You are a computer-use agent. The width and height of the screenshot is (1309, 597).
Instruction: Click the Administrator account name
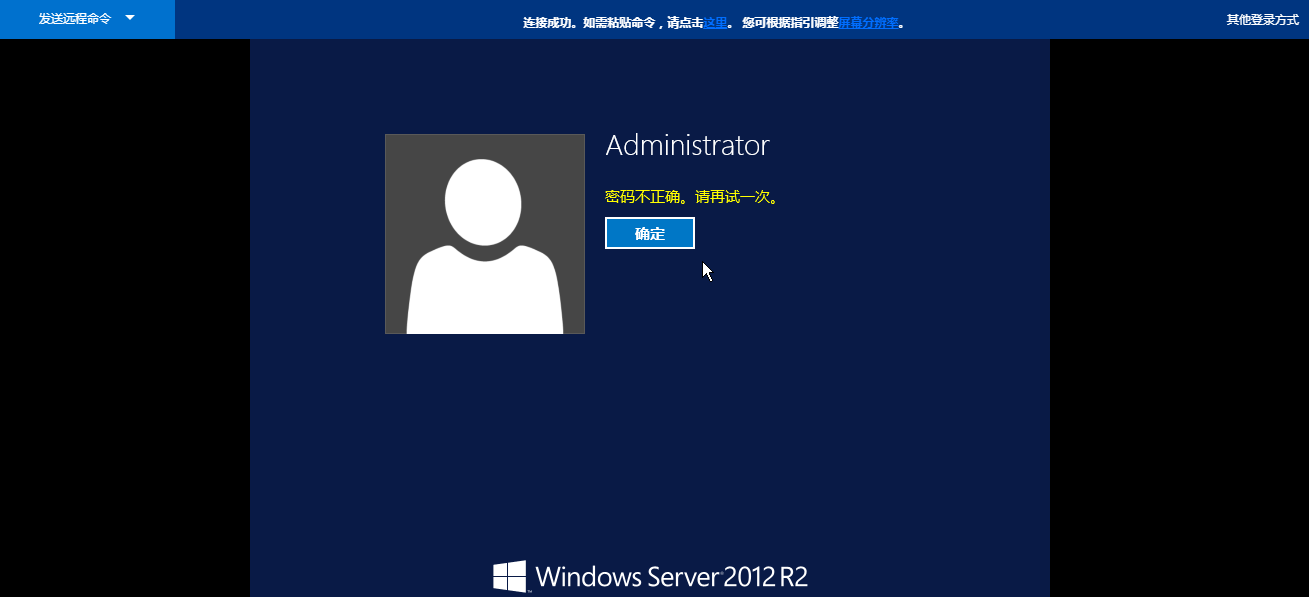(688, 146)
